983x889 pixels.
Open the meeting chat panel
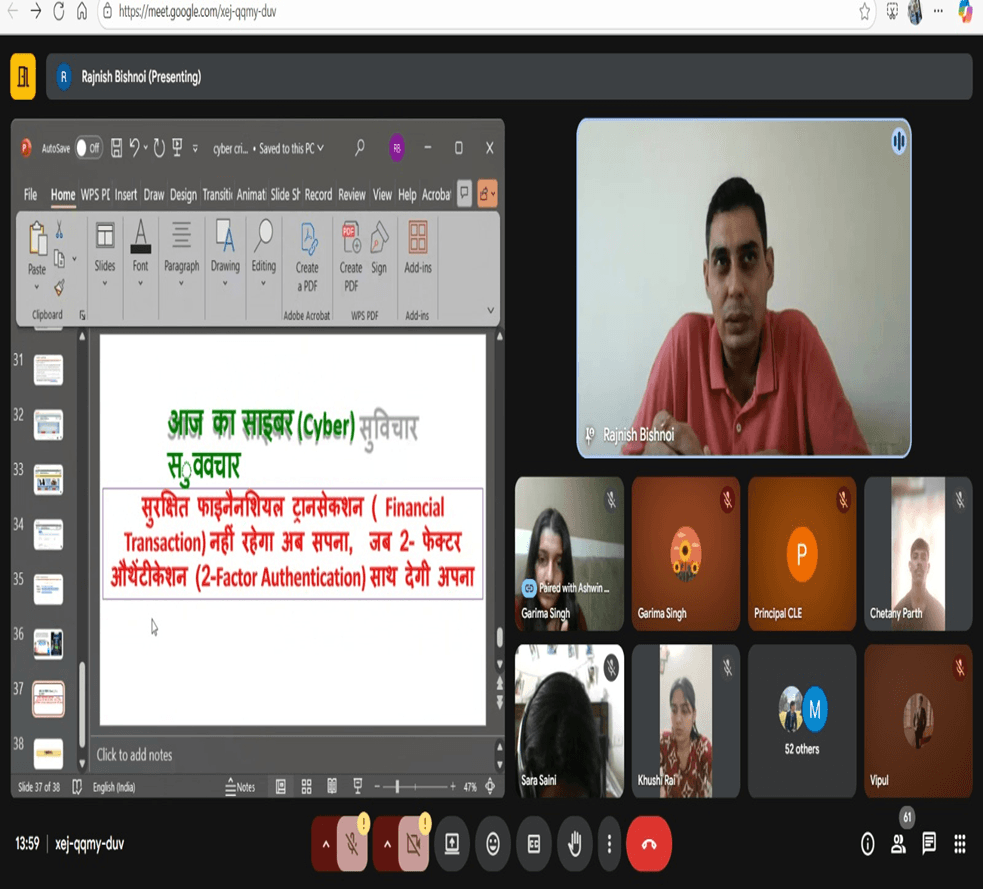(x=929, y=844)
